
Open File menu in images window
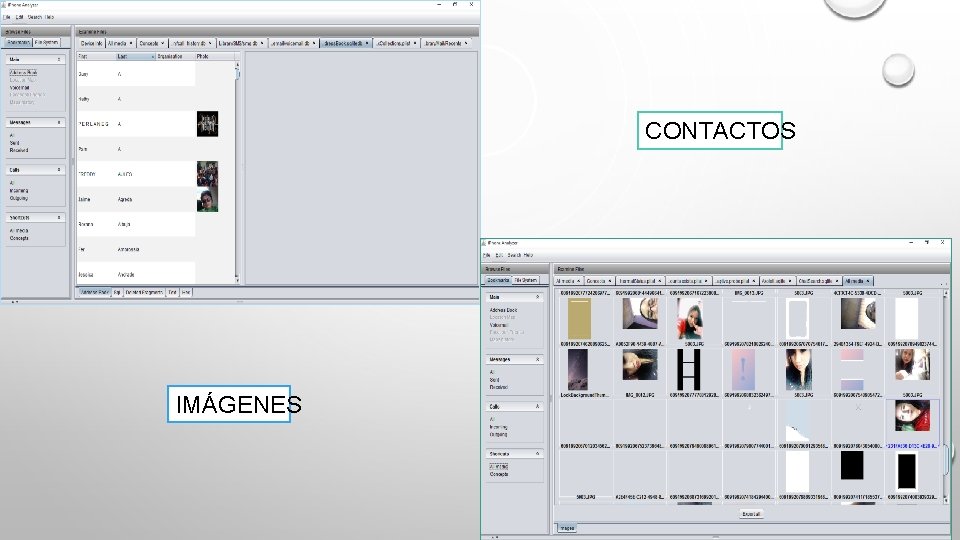pyautogui.click(x=486, y=255)
